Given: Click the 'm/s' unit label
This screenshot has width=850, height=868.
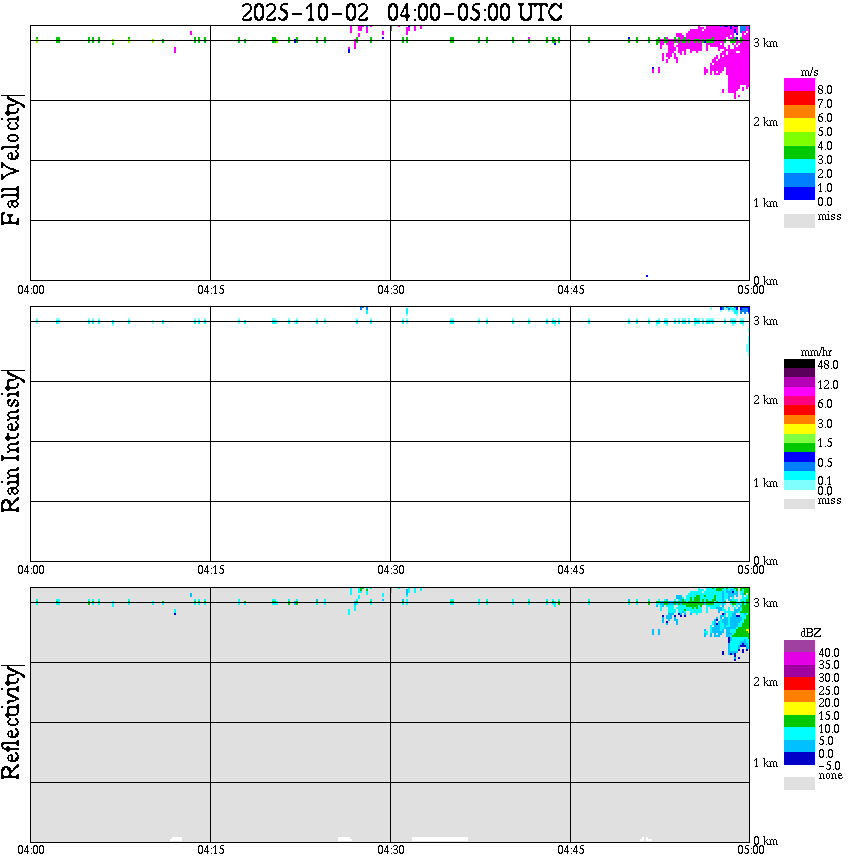Looking at the screenshot, I should [809, 72].
